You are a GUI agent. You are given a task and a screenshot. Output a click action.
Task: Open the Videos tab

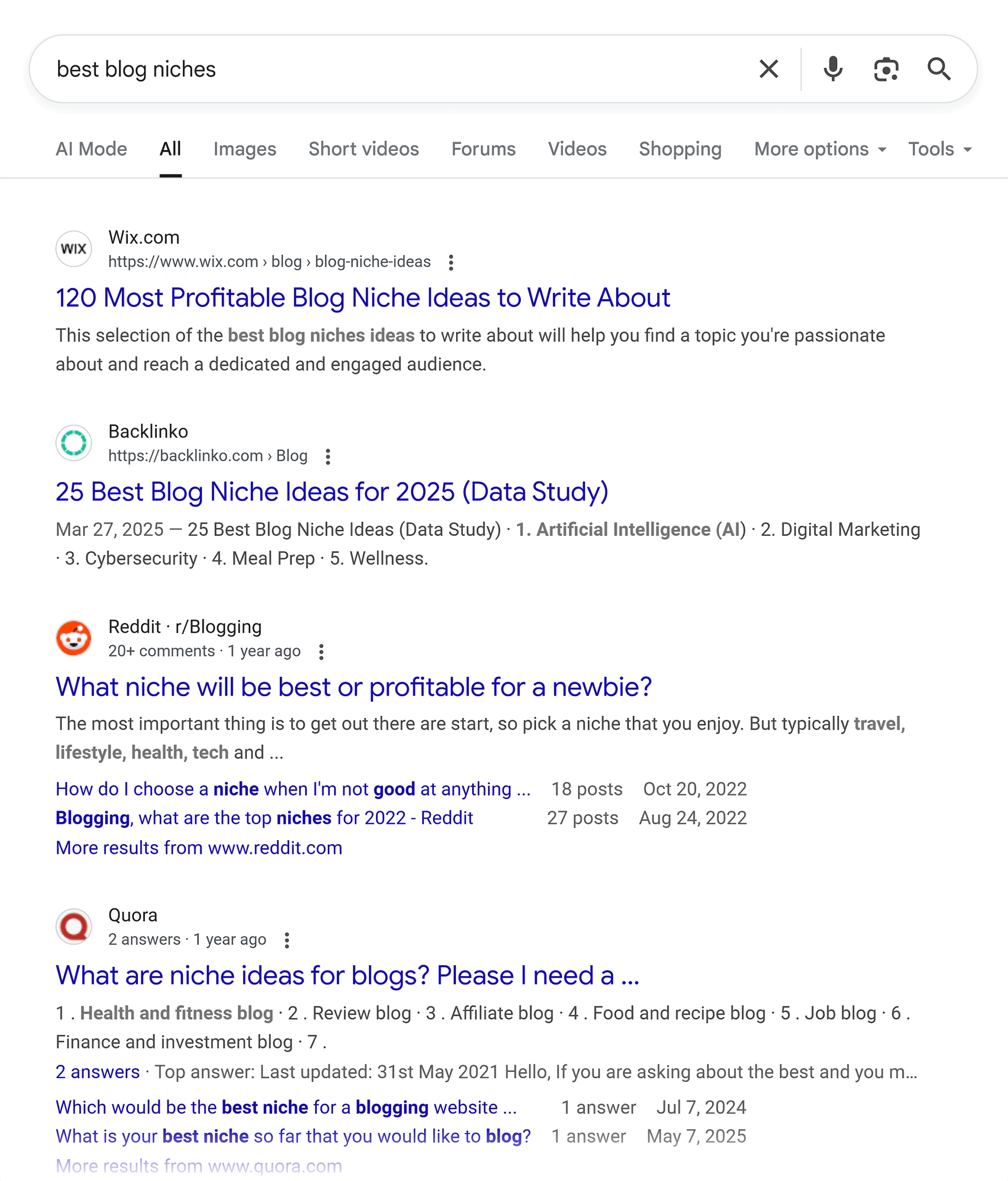[577, 149]
